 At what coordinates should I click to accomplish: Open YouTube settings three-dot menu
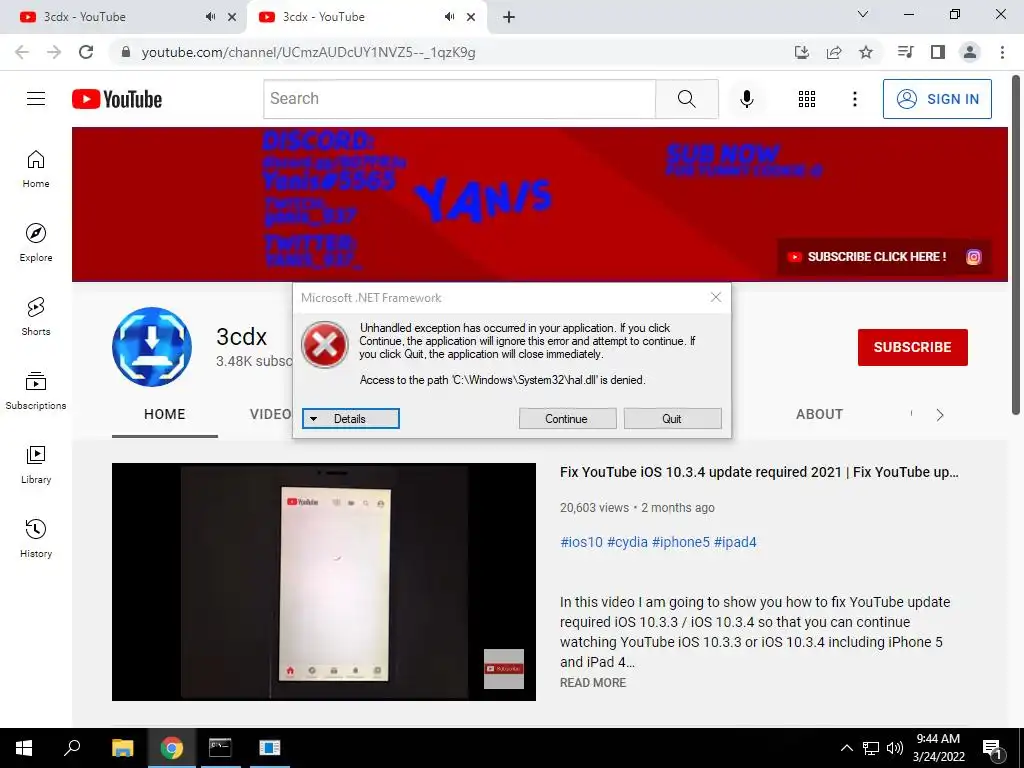tap(854, 99)
